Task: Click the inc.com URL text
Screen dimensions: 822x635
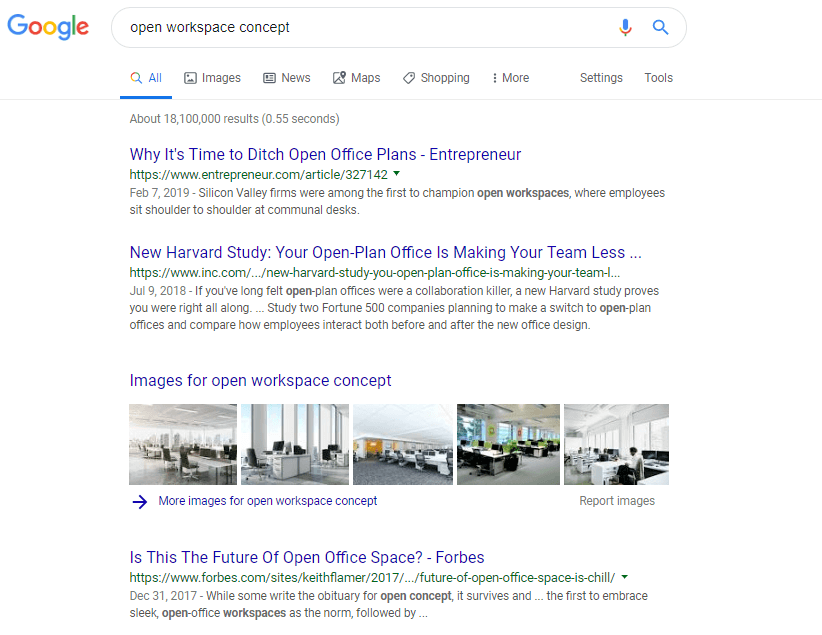Action: (375, 273)
